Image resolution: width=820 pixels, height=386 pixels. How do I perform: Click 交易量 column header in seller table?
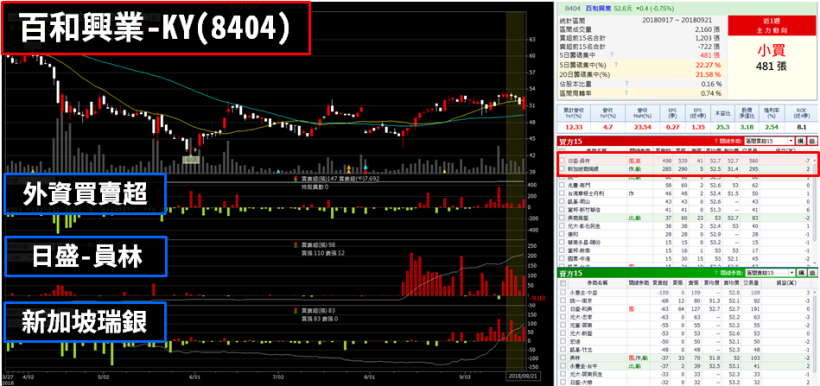[750, 282]
